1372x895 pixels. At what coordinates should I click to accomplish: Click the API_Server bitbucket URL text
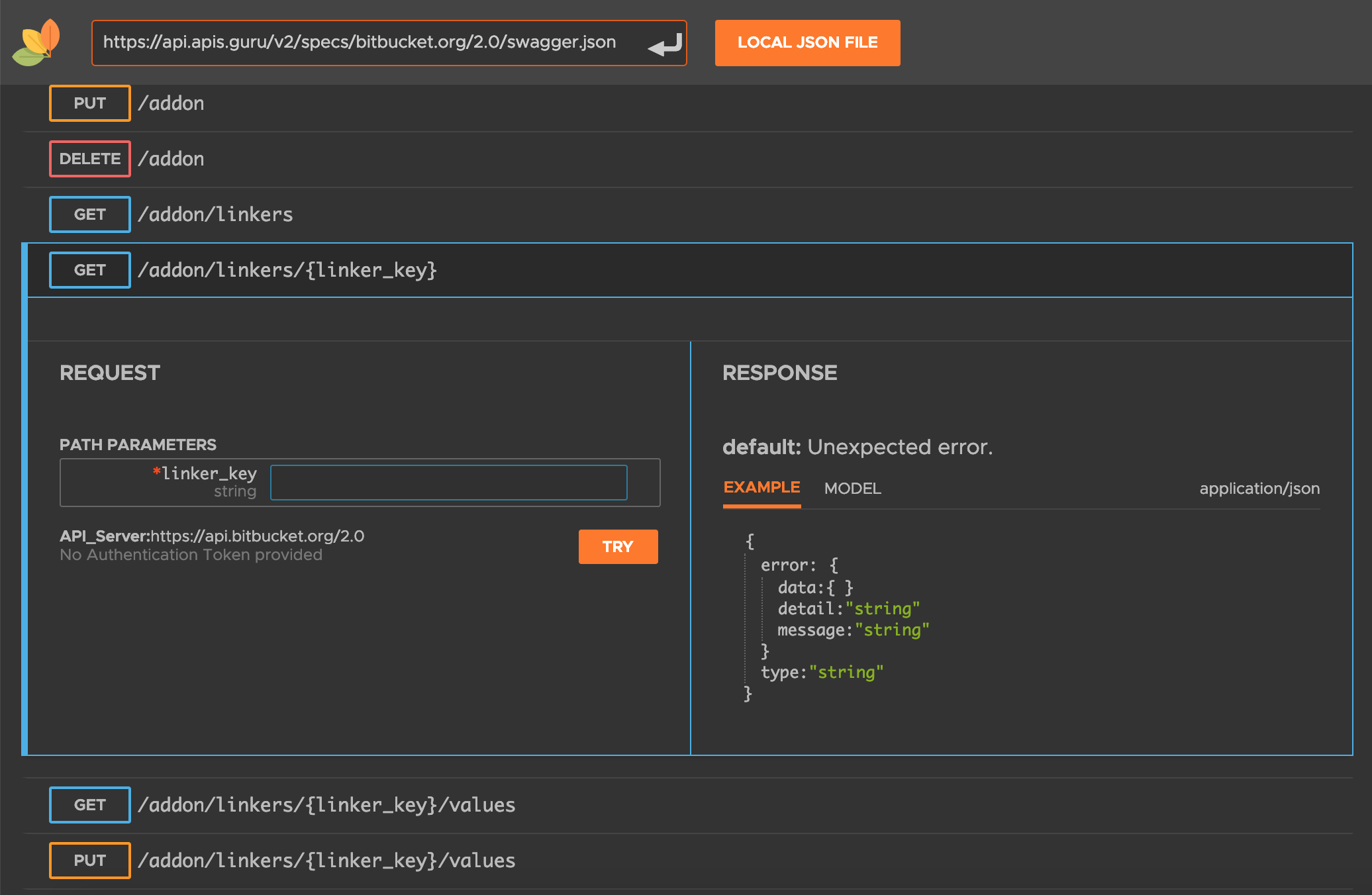[x=258, y=536]
